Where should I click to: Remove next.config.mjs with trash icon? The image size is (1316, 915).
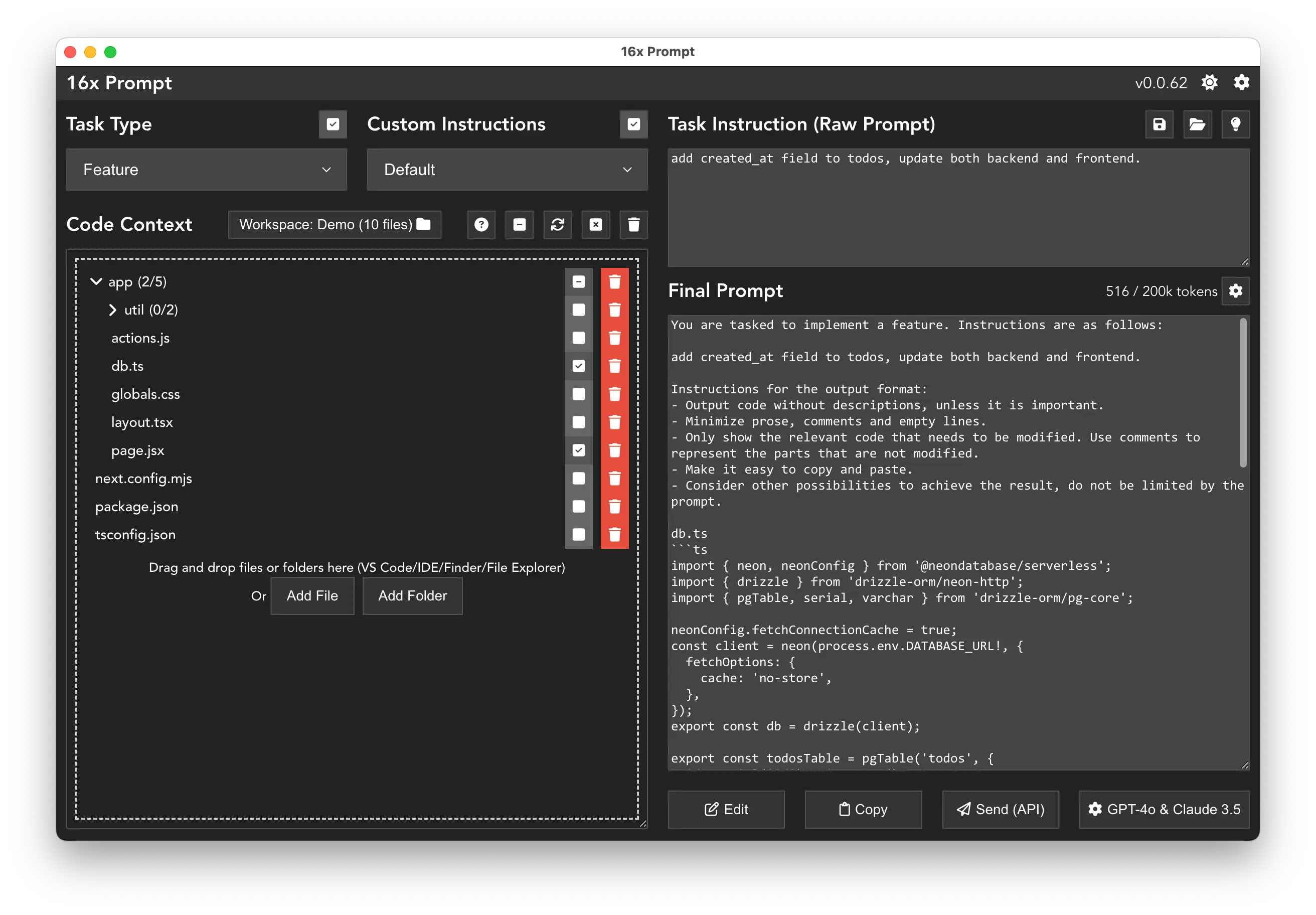(614, 478)
